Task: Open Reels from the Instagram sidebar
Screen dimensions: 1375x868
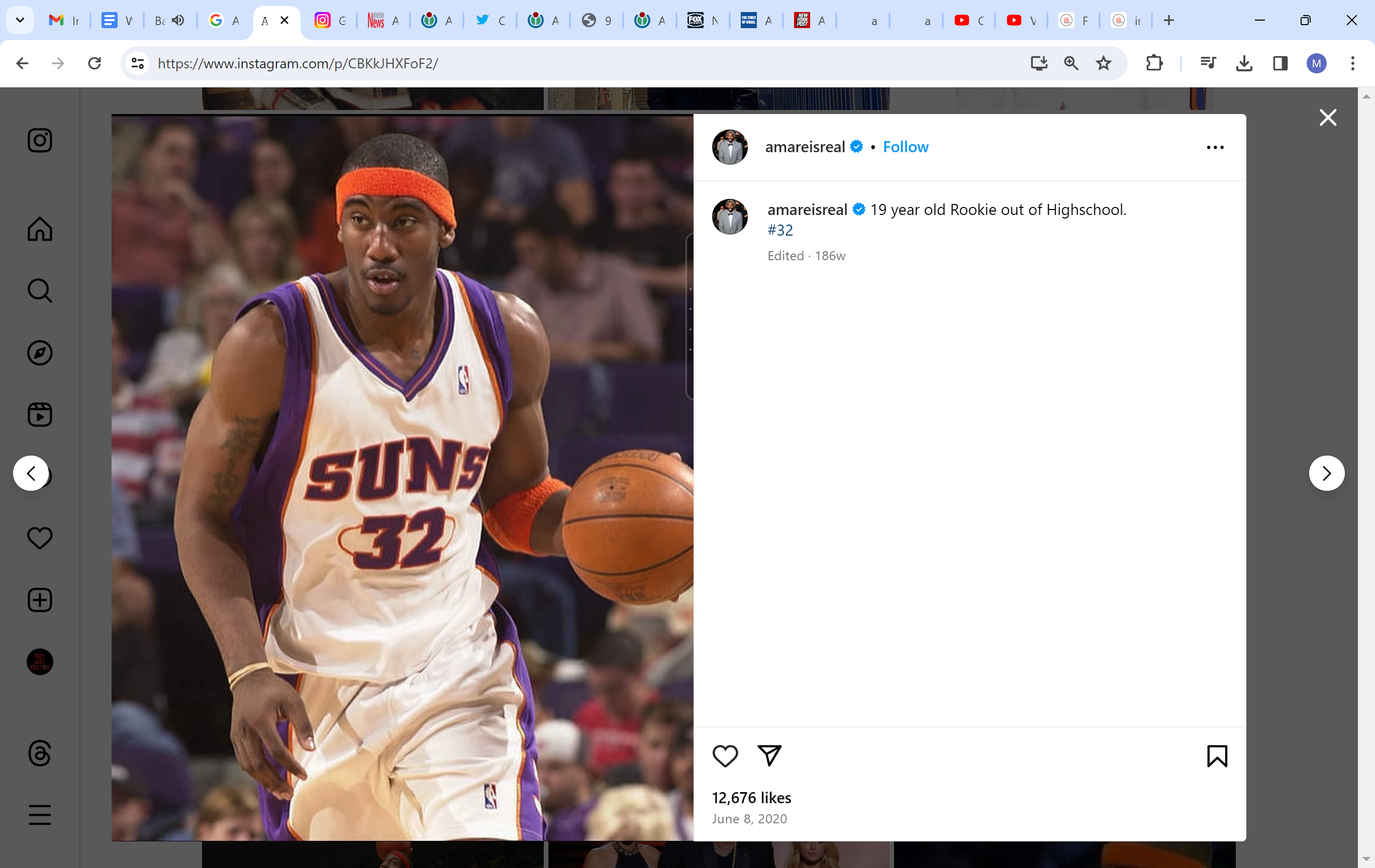Action: (x=40, y=415)
